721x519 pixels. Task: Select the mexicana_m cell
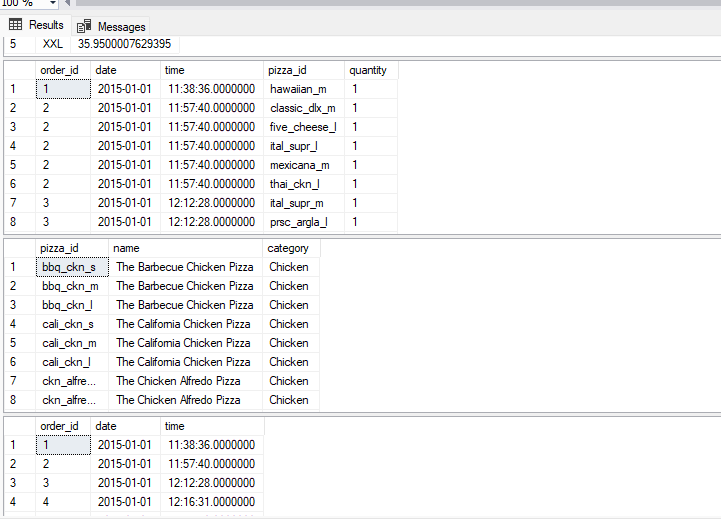point(304,165)
